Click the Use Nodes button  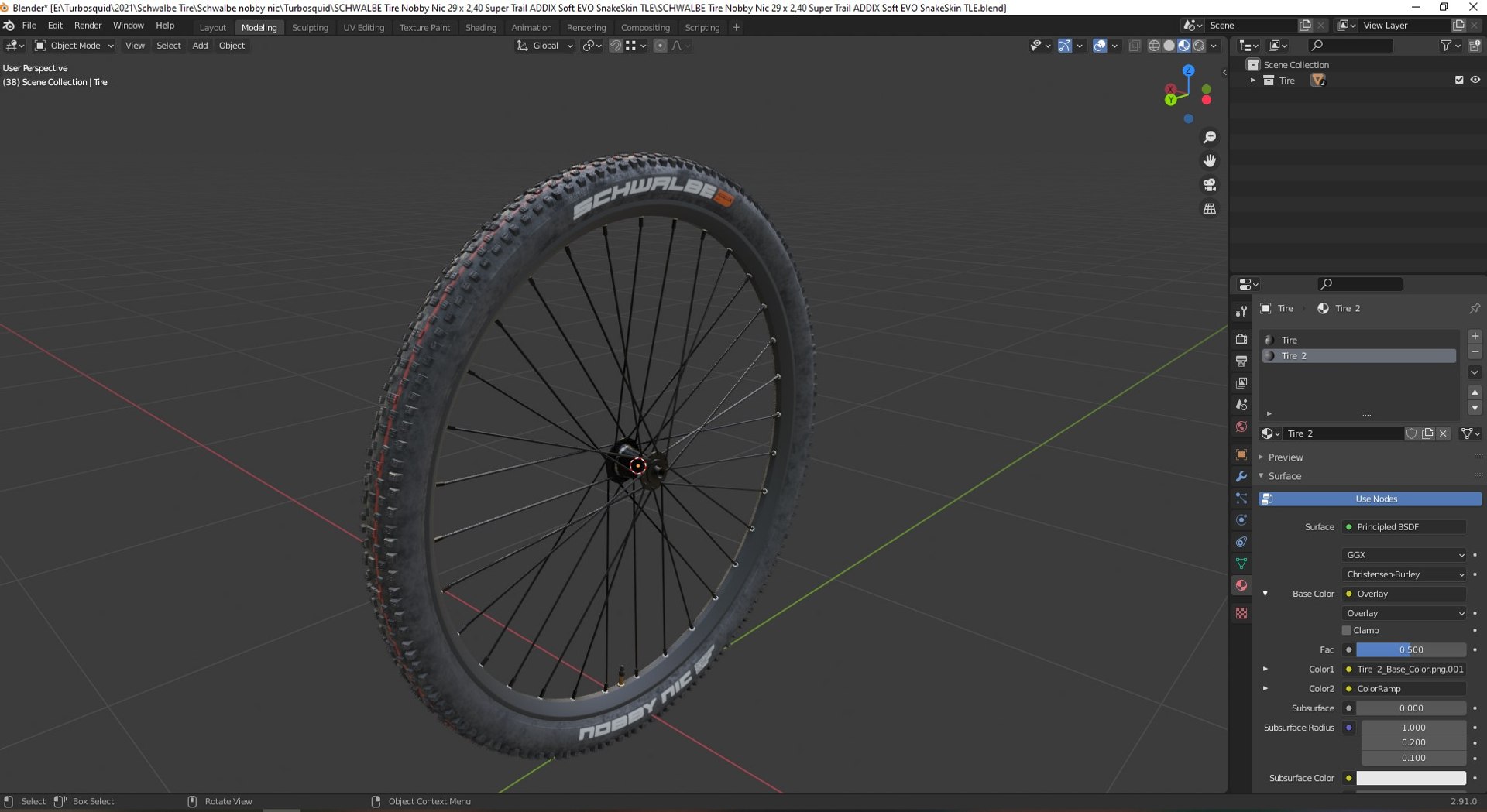(x=1369, y=499)
